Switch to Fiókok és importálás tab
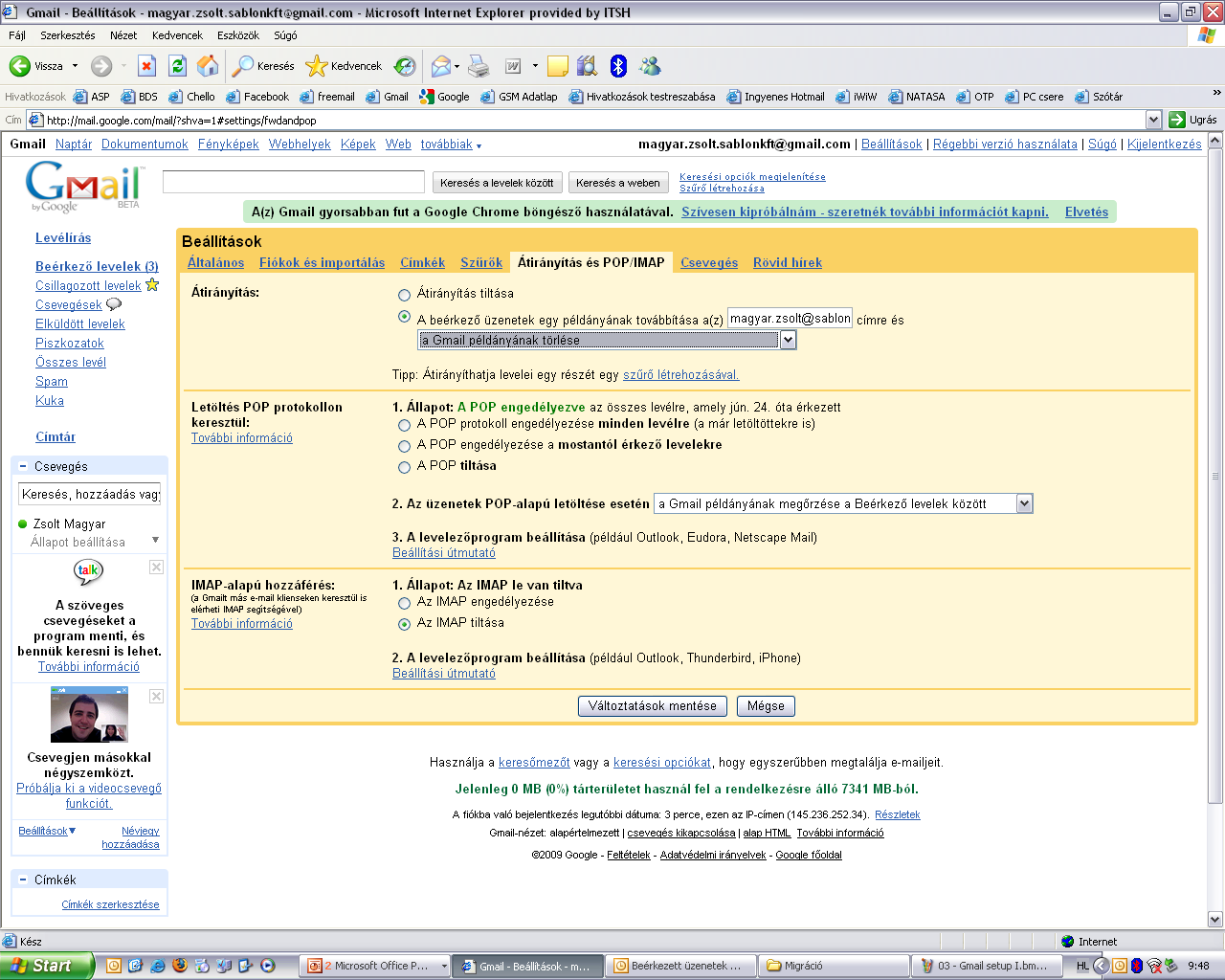Image resolution: width=1225 pixels, height=980 pixels. (322, 262)
